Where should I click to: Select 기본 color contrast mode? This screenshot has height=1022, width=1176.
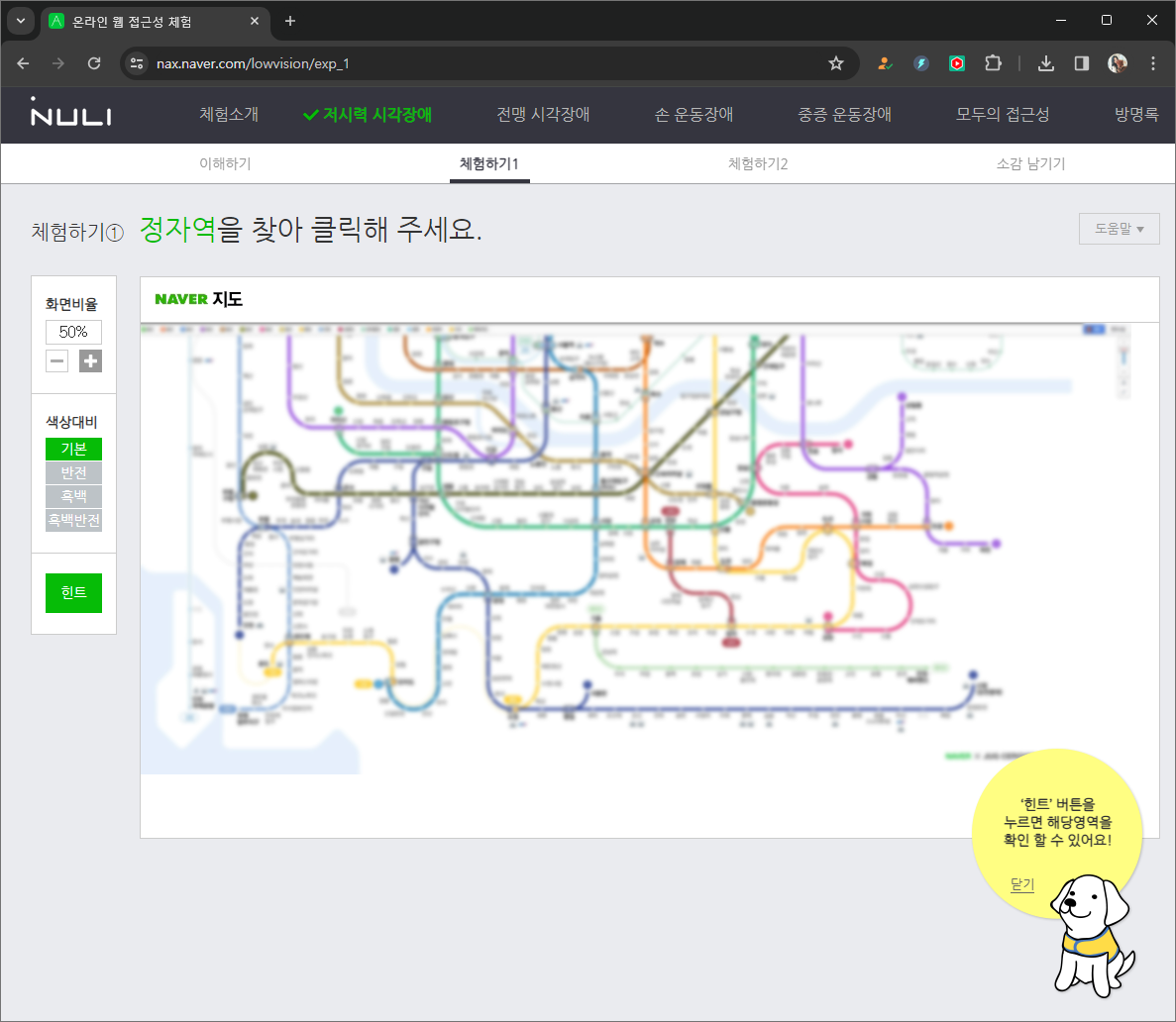tap(73, 449)
